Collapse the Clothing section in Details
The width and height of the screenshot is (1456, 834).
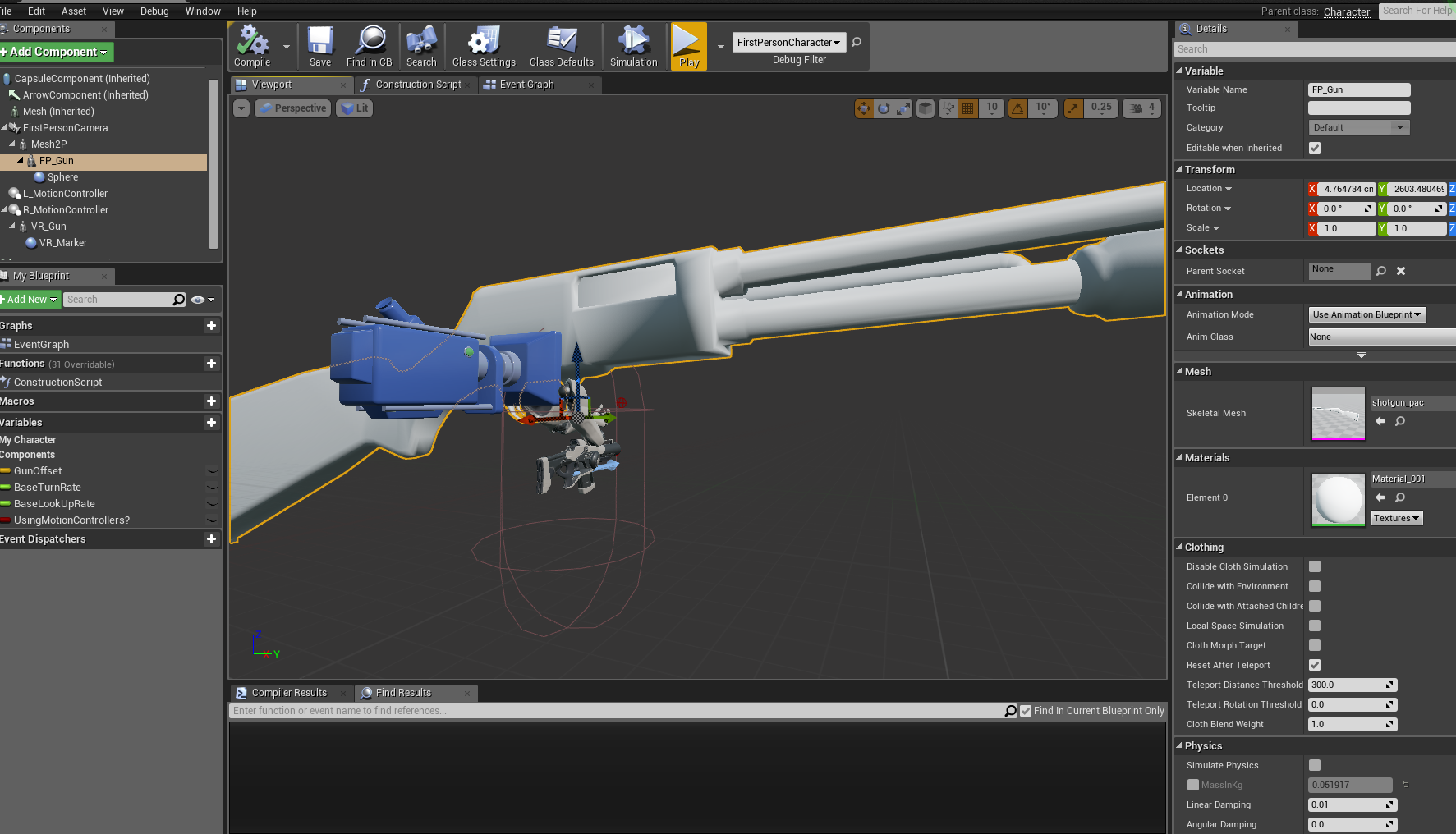tap(1179, 547)
